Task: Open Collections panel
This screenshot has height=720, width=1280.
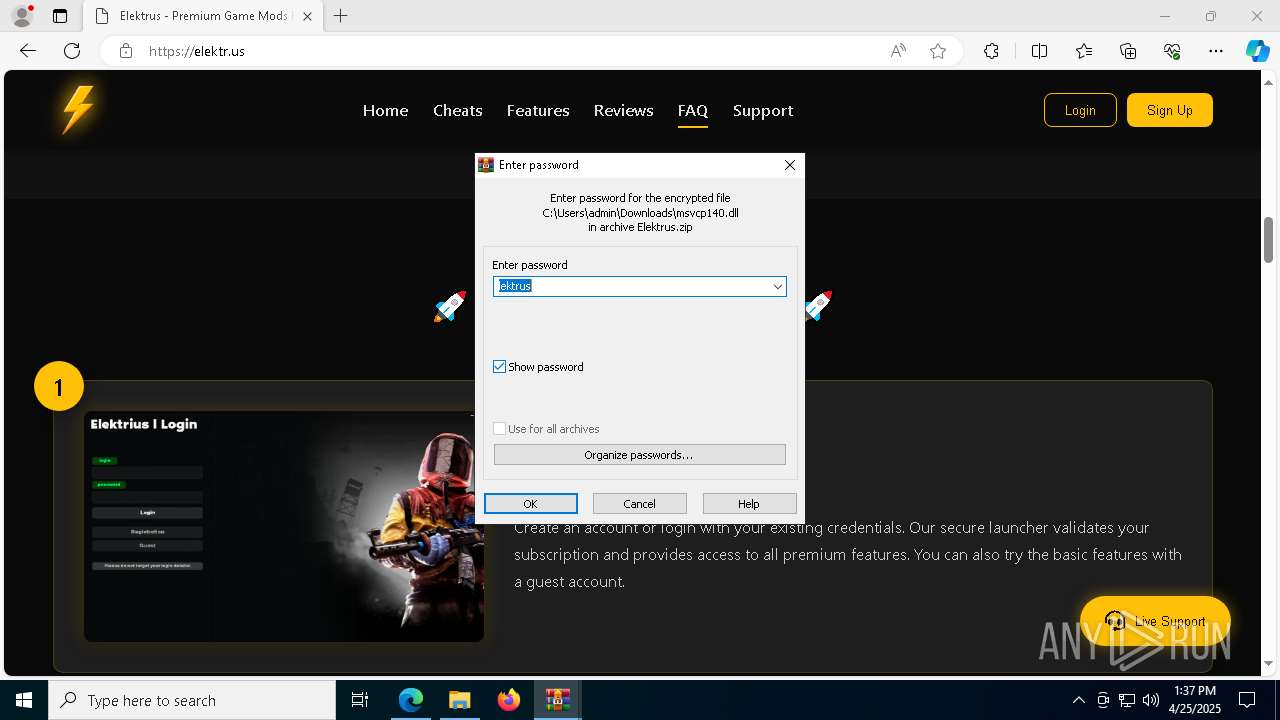Action: pos(1128,51)
